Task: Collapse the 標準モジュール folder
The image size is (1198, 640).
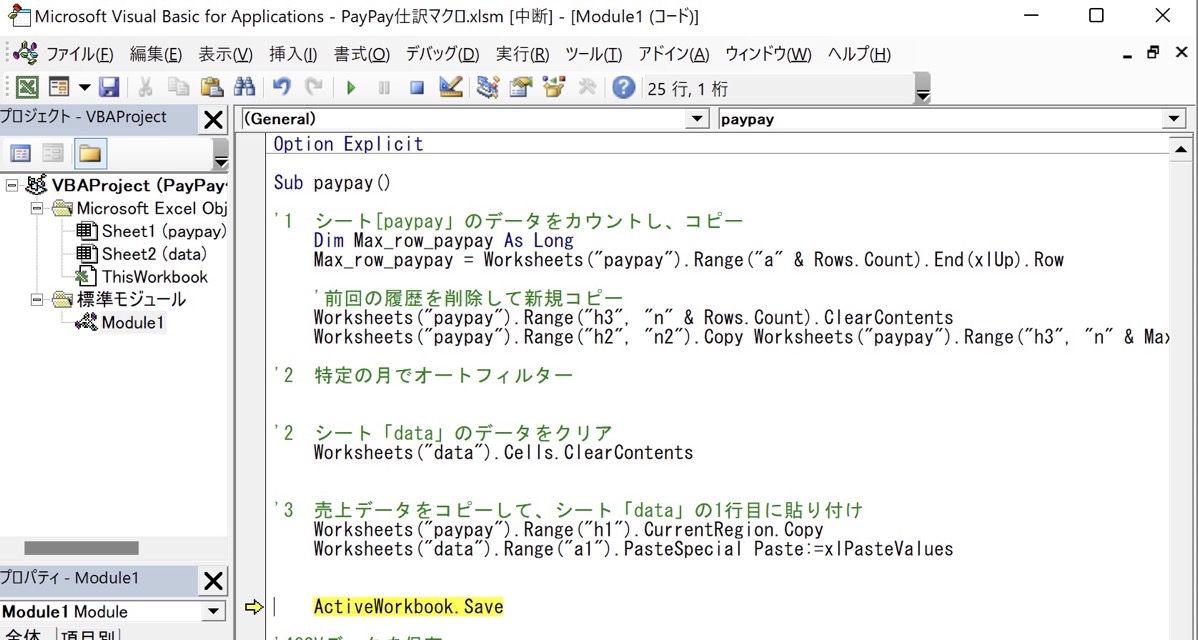Action: (36, 299)
